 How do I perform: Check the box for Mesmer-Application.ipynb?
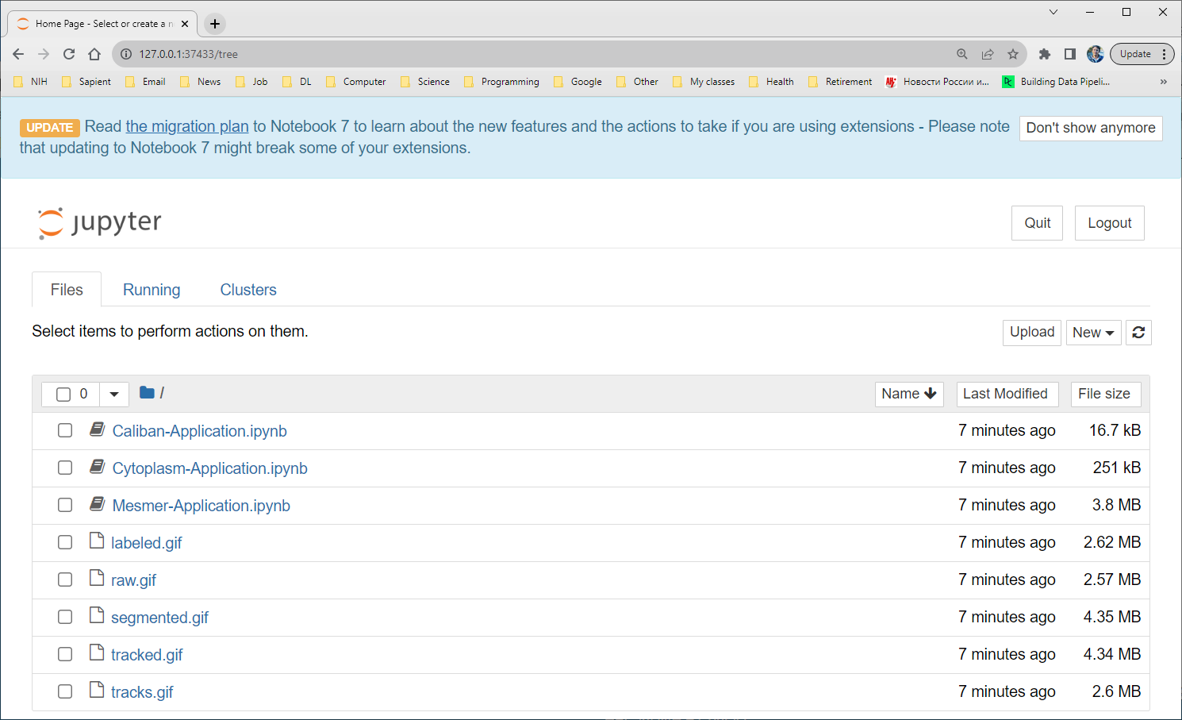(65, 505)
